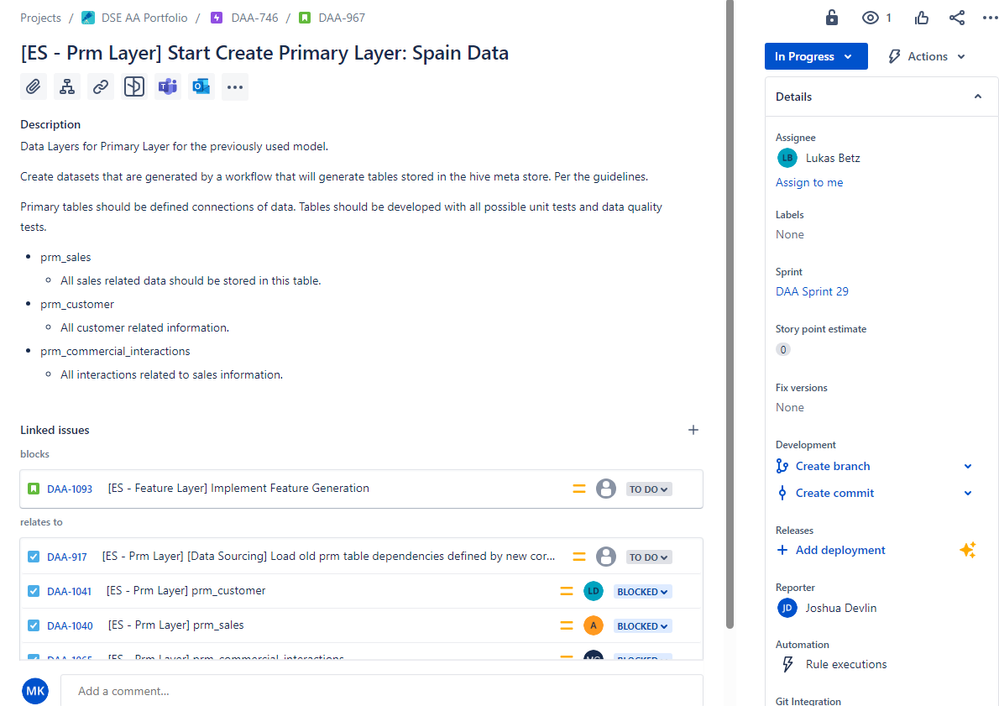The image size is (999, 706).
Task: Navigate to DAA-746 breadcrumb
Action: click(254, 18)
